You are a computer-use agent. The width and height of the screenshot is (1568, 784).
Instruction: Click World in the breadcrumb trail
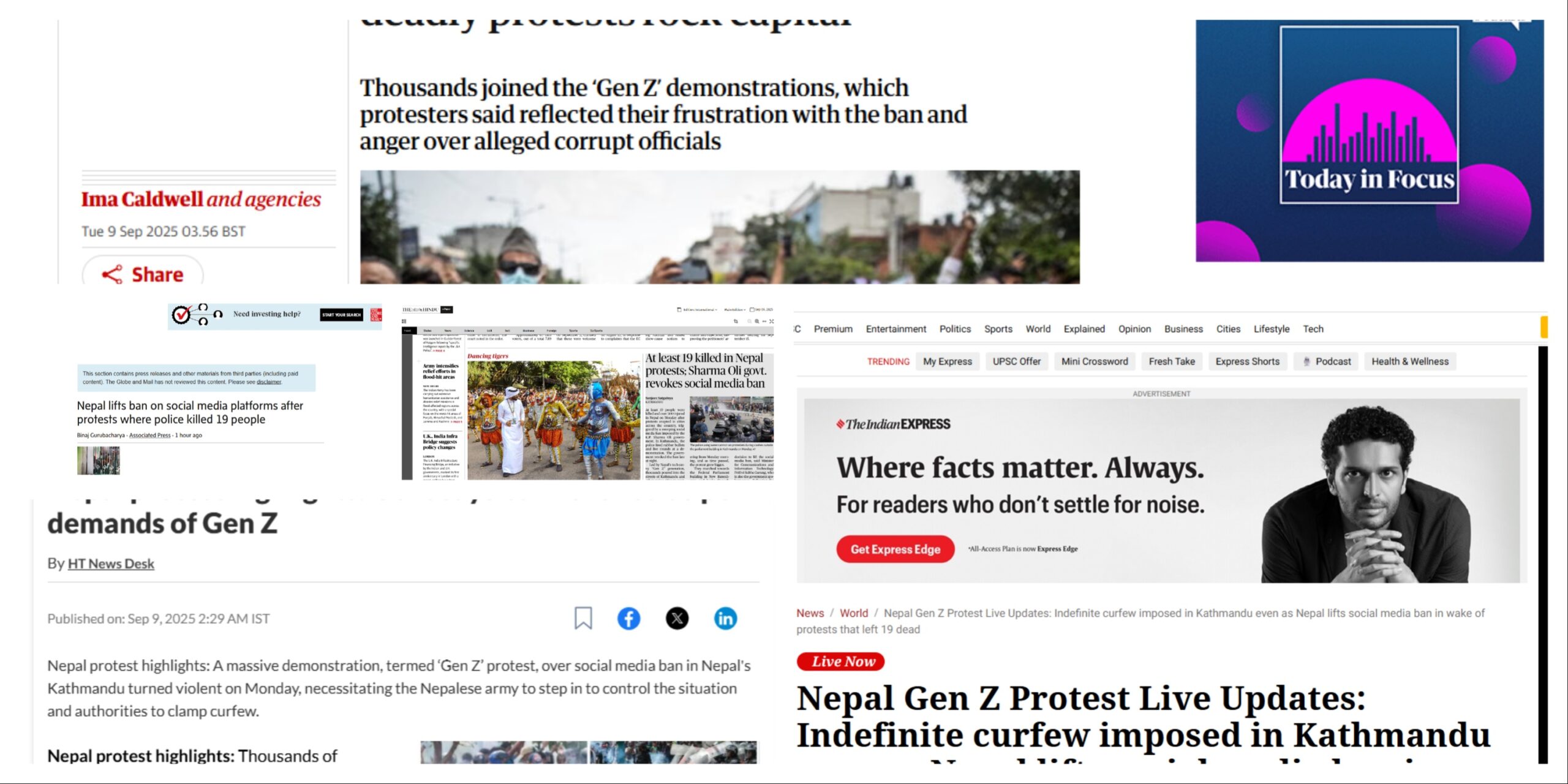point(854,613)
